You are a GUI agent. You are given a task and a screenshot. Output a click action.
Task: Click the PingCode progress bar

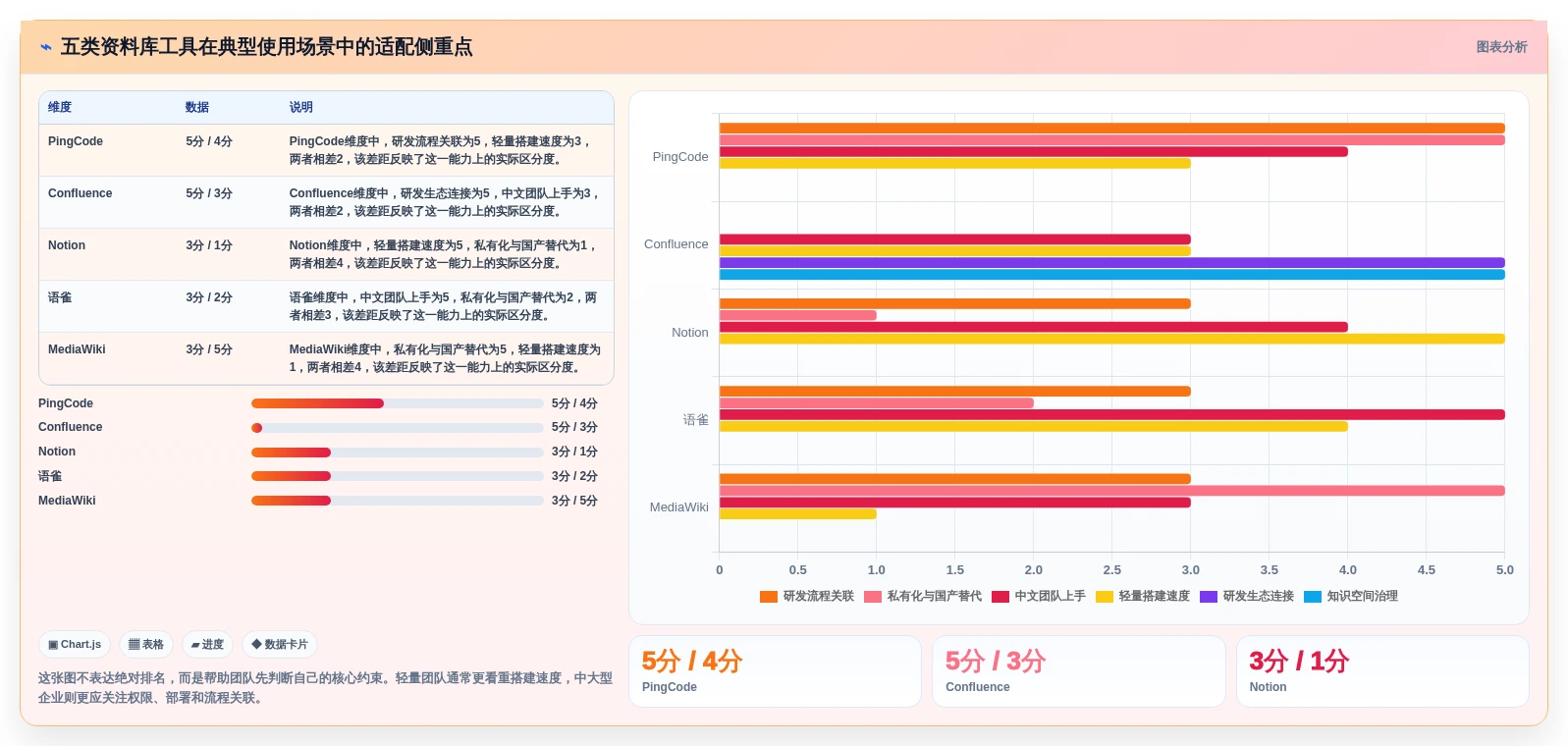click(x=397, y=403)
